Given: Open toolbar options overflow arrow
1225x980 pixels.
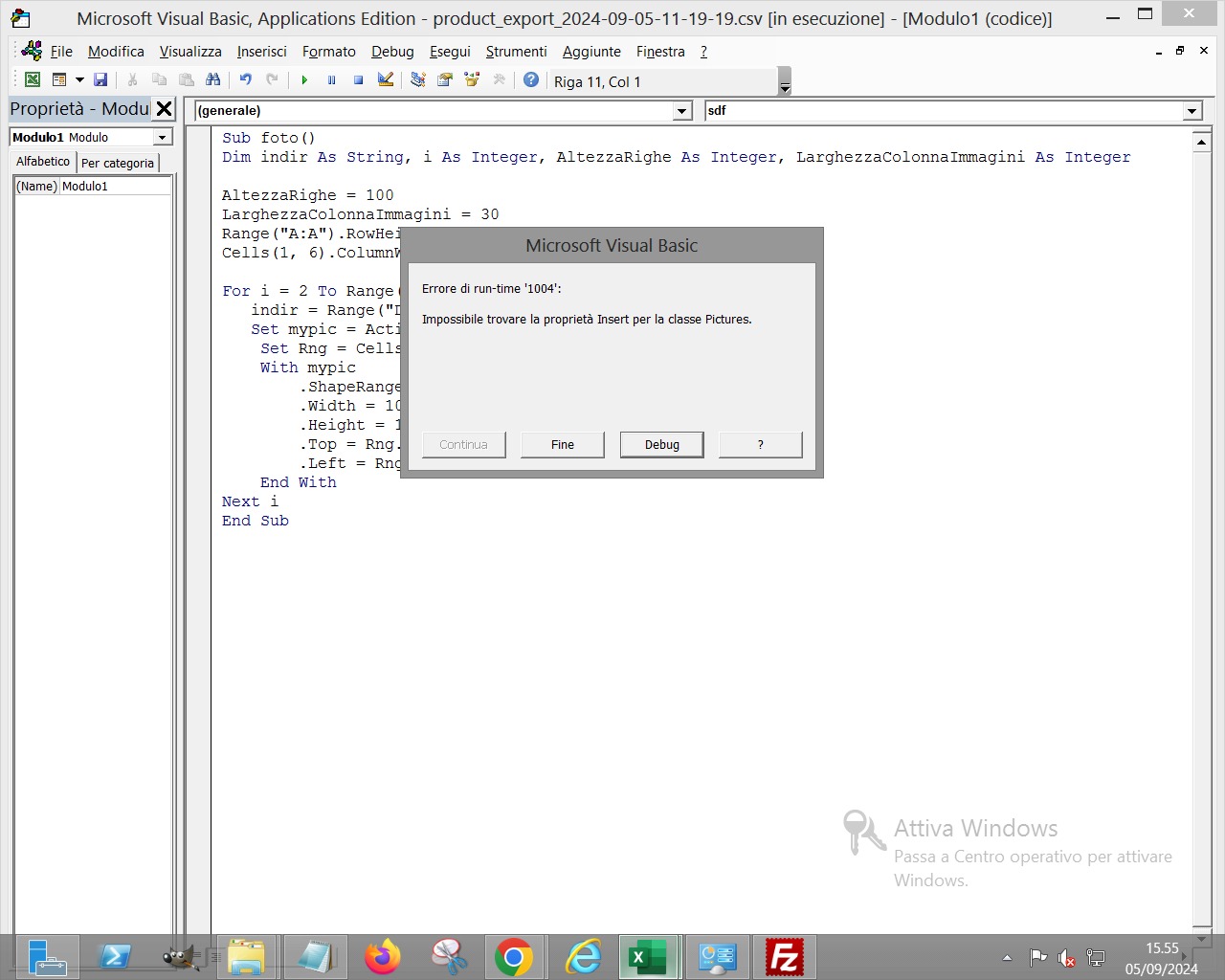Looking at the screenshot, I should 785,81.
